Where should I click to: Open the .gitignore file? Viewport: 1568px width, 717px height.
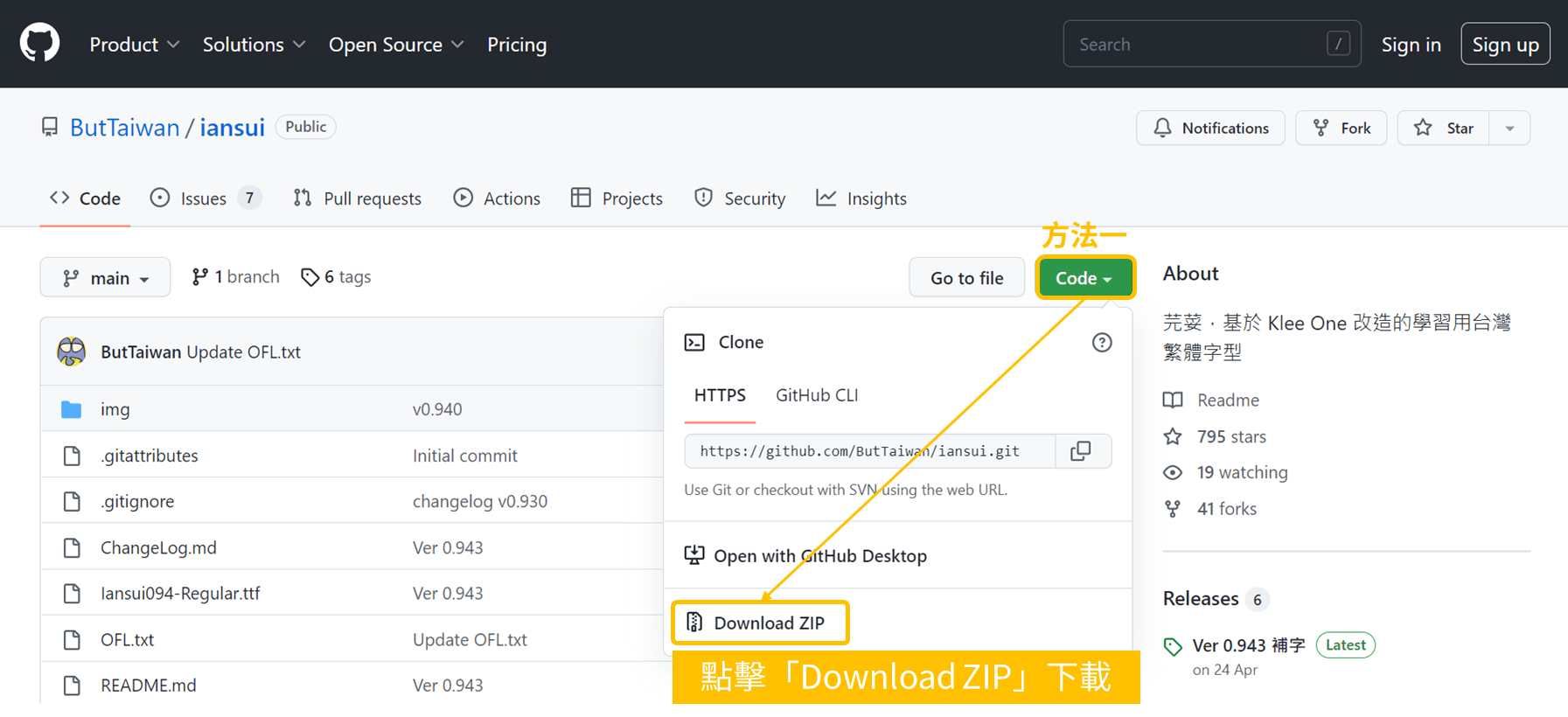(x=137, y=501)
